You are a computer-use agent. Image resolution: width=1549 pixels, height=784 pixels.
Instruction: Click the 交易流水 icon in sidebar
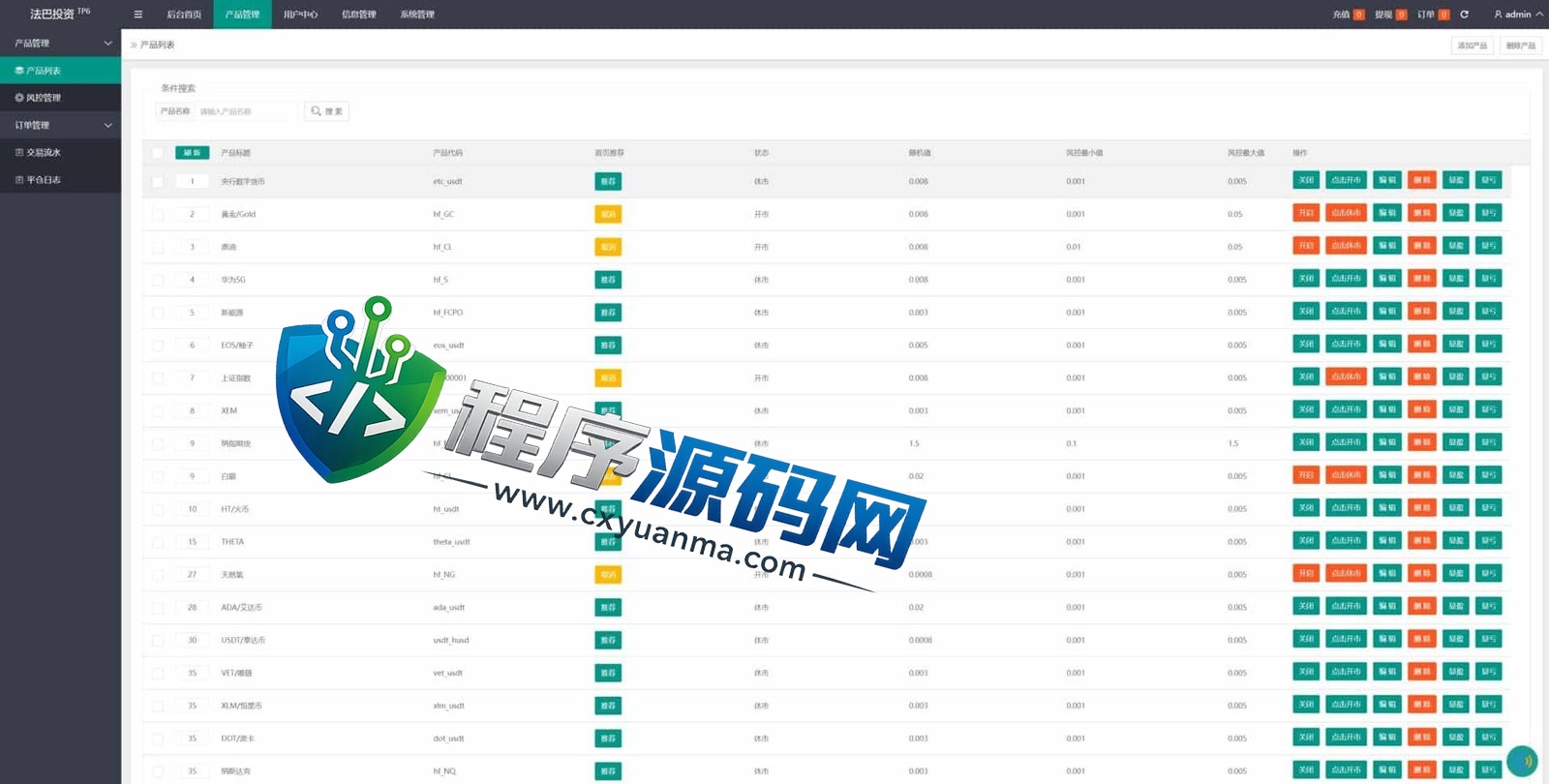point(19,152)
